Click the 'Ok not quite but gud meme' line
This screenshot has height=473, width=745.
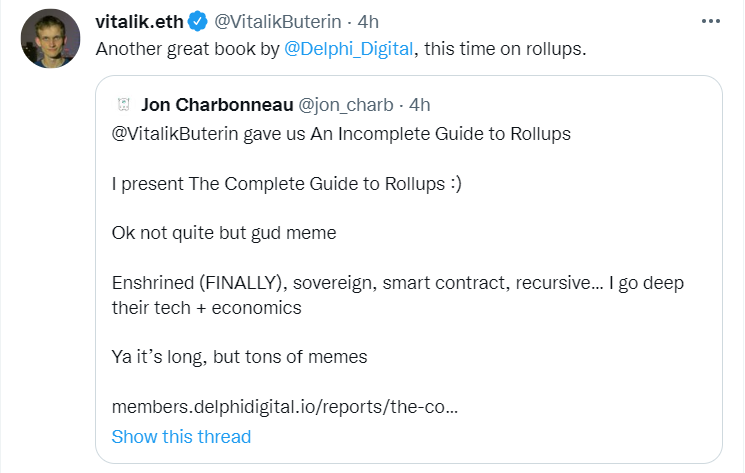(224, 233)
